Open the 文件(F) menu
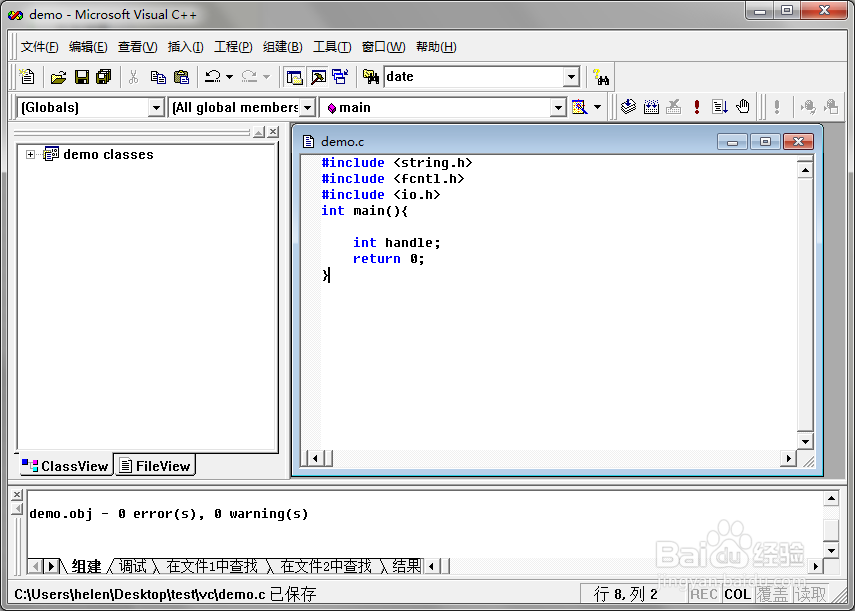 pyautogui.click(x=39, y=47)
